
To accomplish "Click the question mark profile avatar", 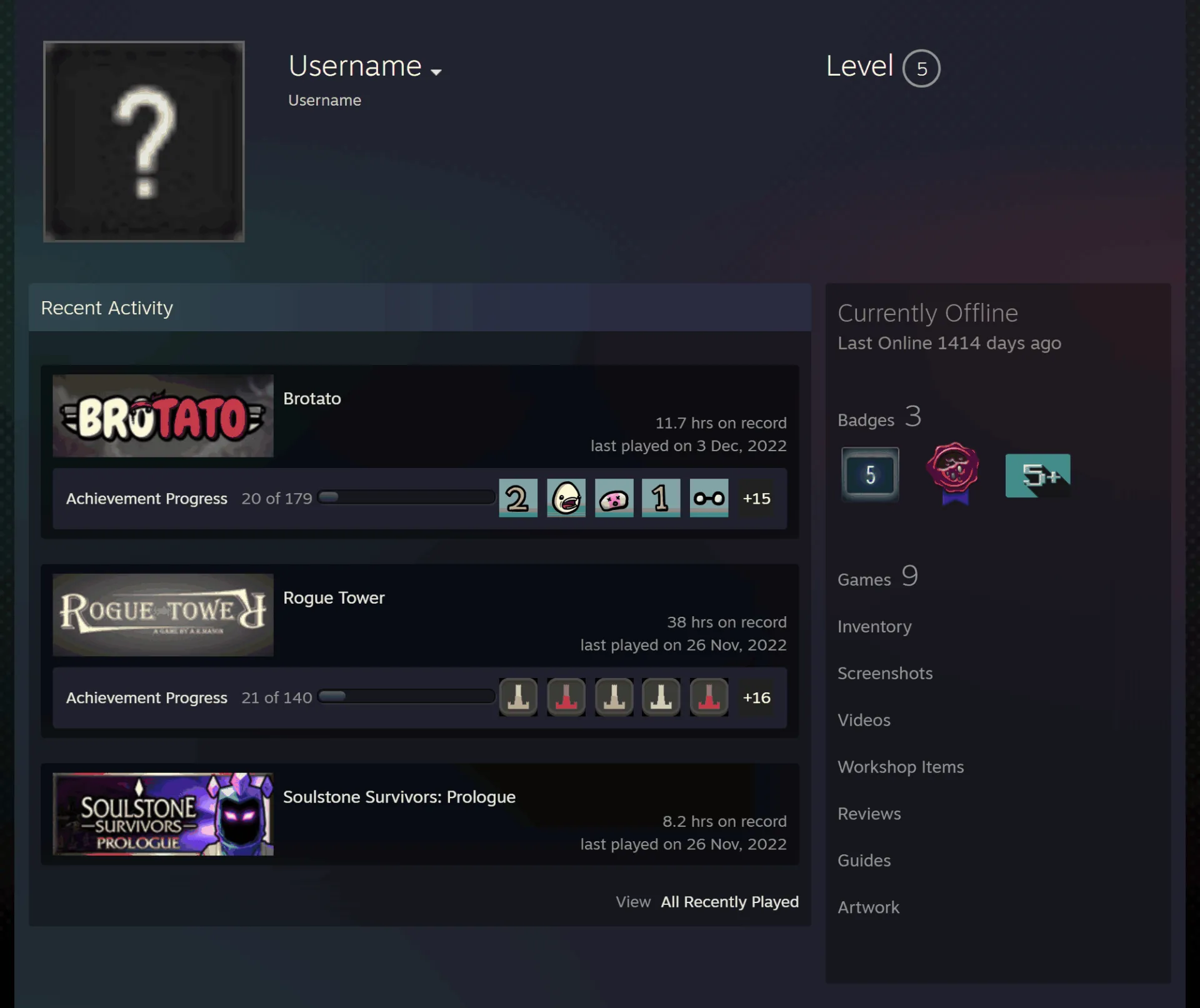I will coord(144,141).
